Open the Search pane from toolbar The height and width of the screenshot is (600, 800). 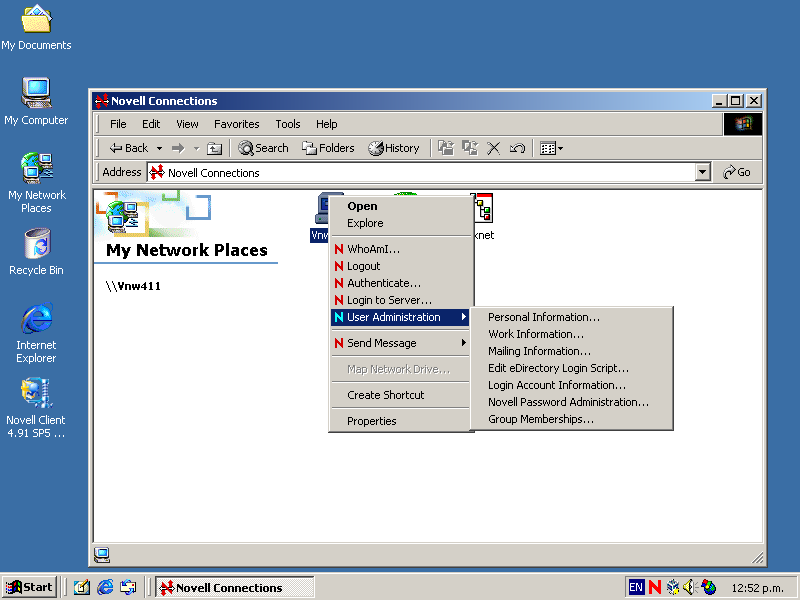coord(263,148)
